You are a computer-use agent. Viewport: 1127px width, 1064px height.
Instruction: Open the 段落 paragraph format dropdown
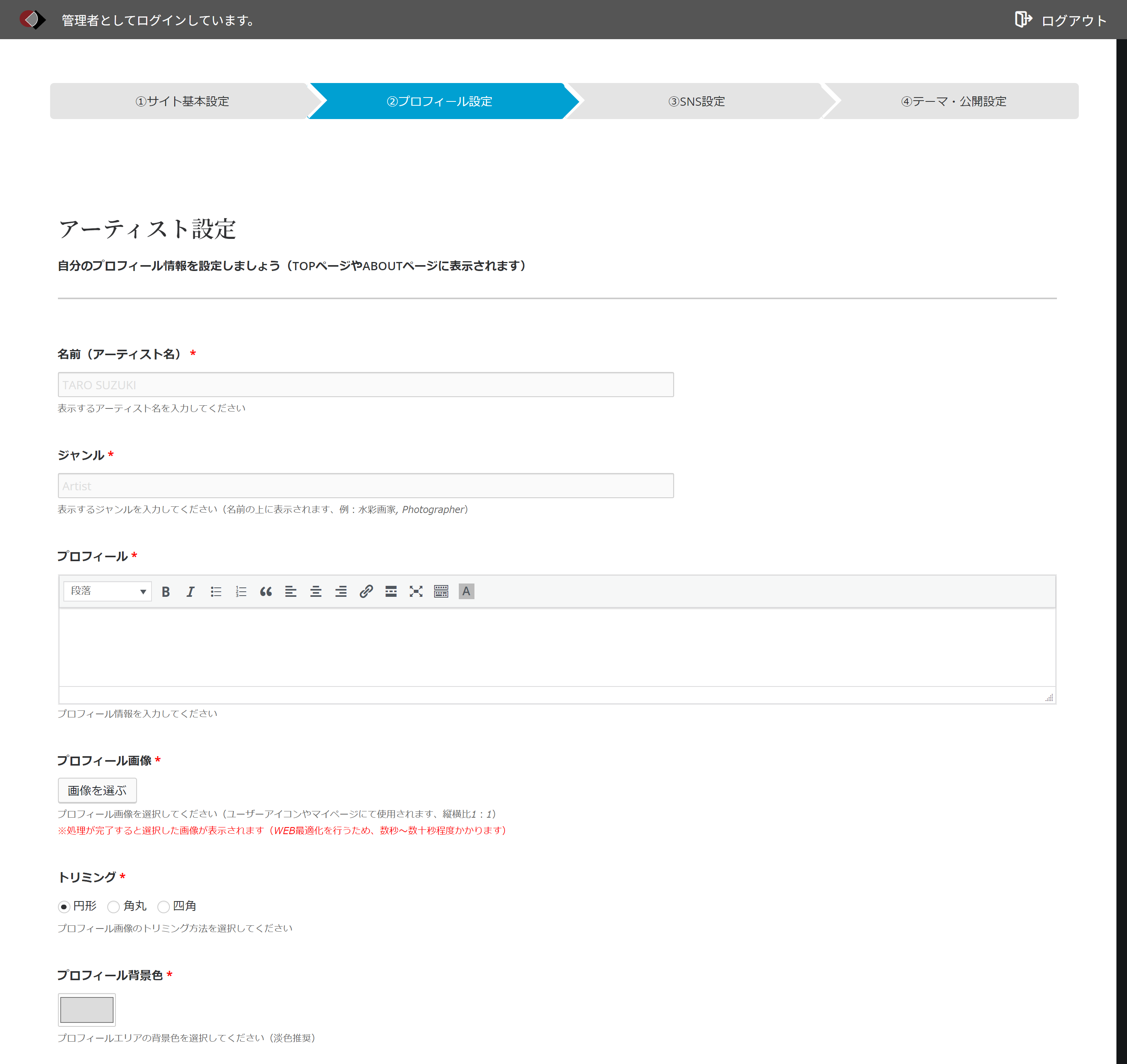tap(108, 591)
